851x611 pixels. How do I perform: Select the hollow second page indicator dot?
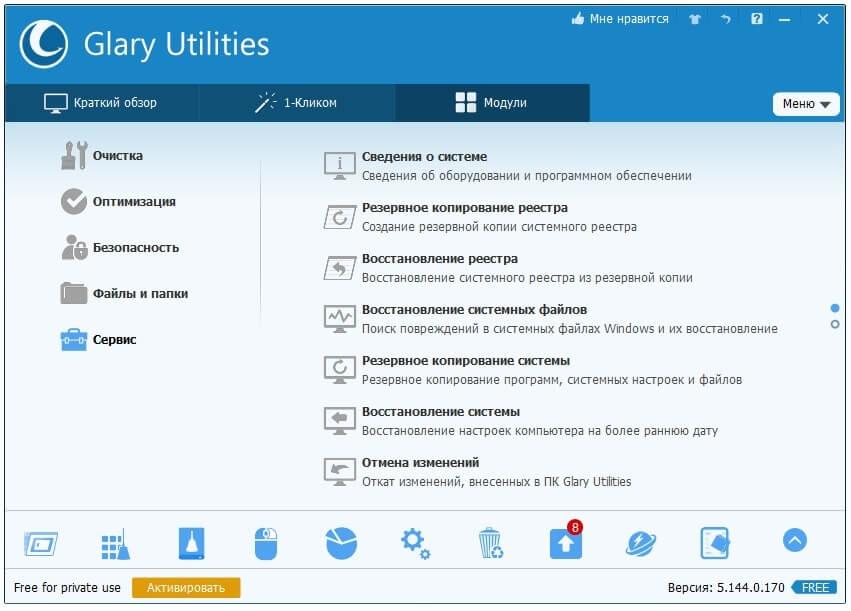835,324
